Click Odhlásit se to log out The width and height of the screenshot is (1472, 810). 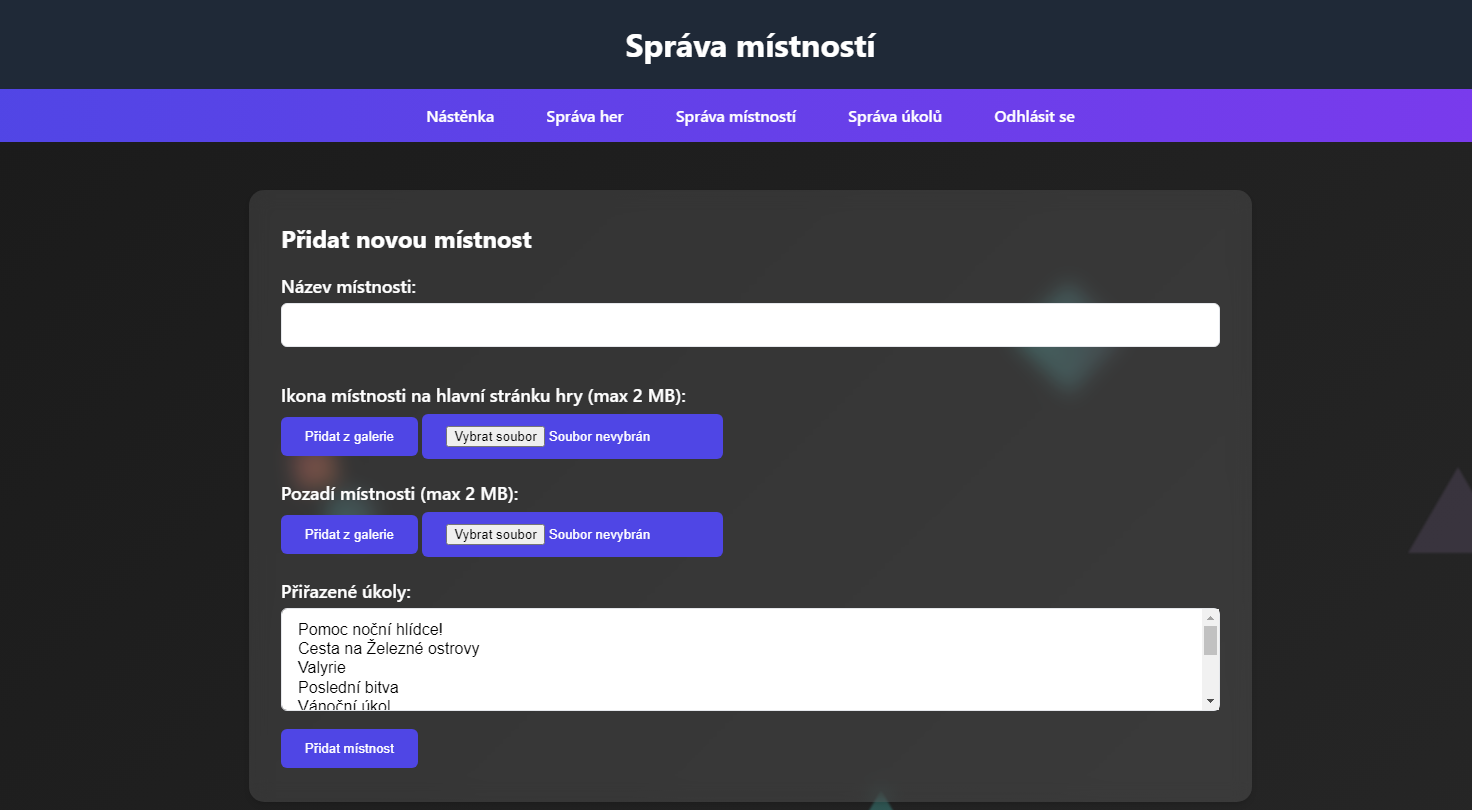tap(1033, 116)
